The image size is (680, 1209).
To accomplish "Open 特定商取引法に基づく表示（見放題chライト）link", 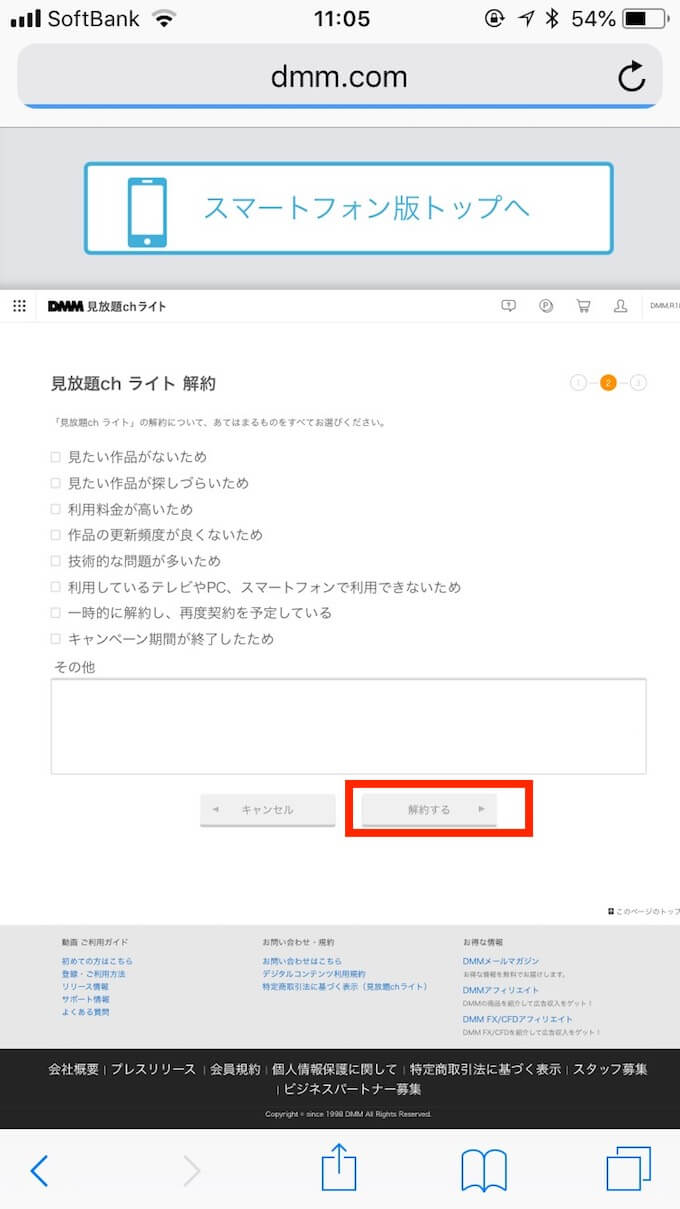I will pyautogui.click(x=345, y=987).
